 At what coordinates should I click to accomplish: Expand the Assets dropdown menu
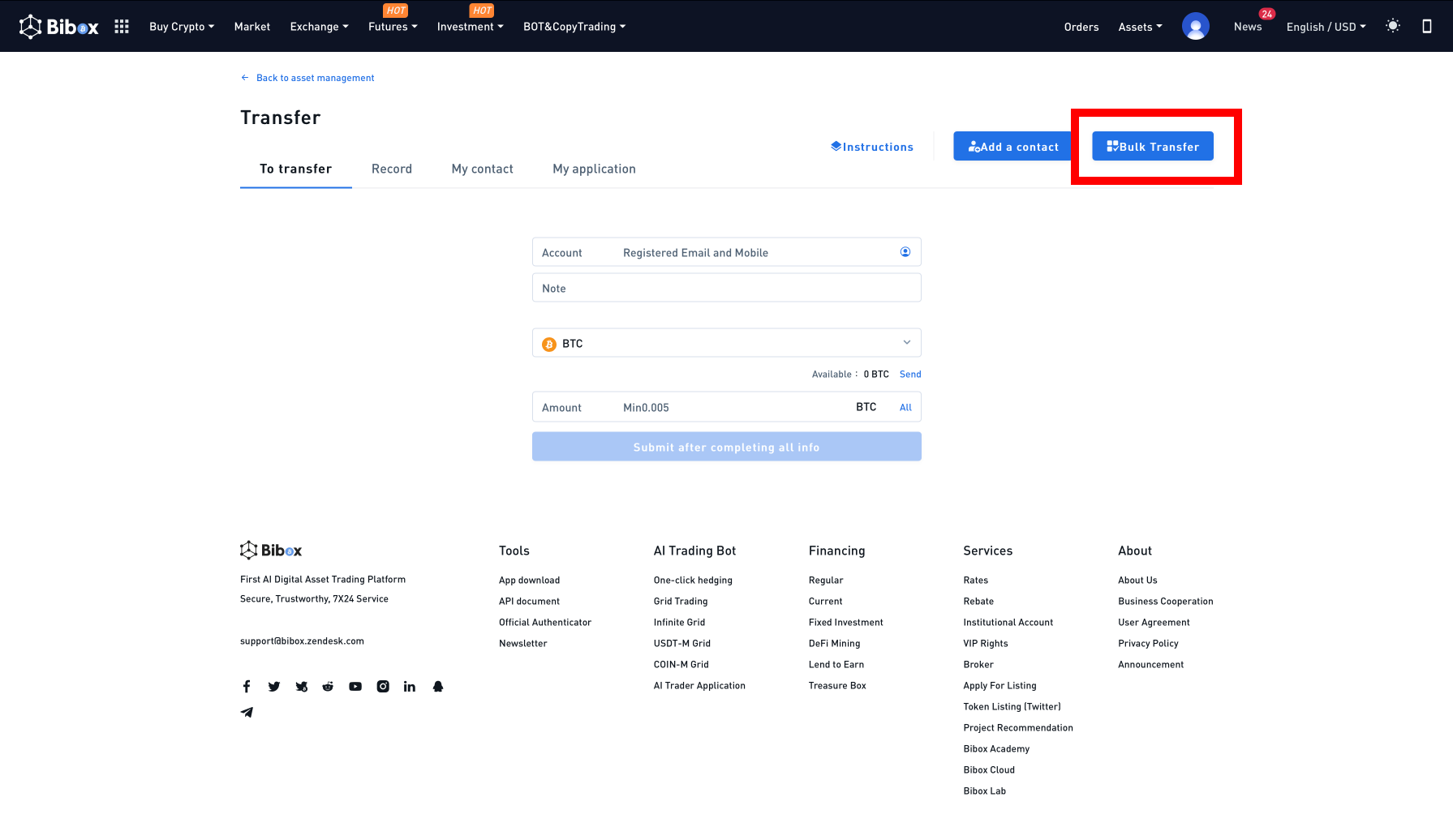click(x=1140, y=27)
